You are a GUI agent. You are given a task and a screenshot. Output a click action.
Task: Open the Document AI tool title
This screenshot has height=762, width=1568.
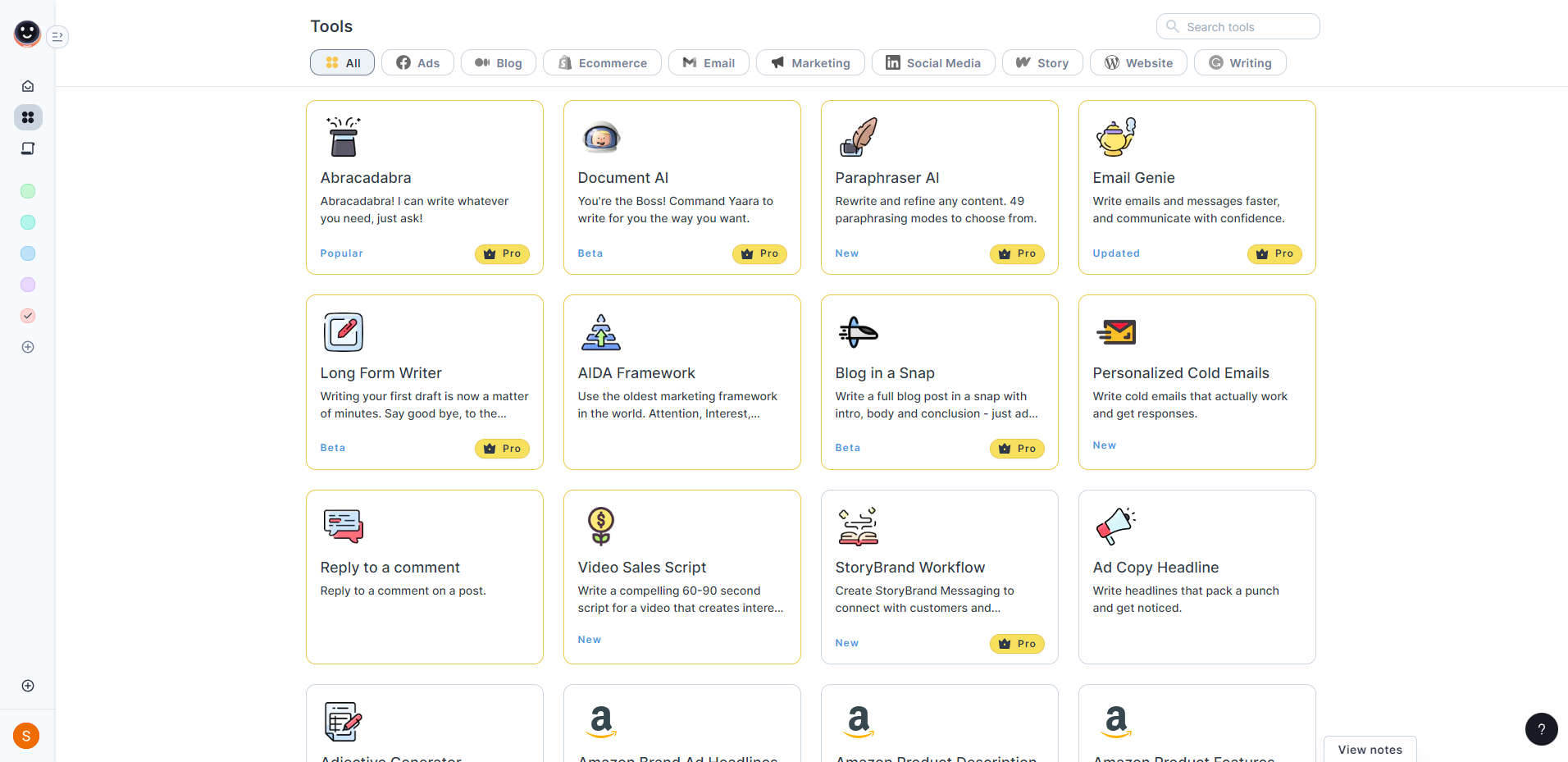[623, 178]
